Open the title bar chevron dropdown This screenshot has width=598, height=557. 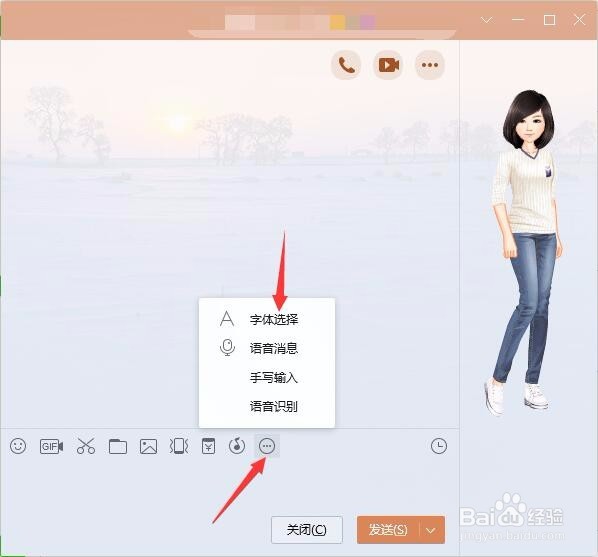[487, 20]
